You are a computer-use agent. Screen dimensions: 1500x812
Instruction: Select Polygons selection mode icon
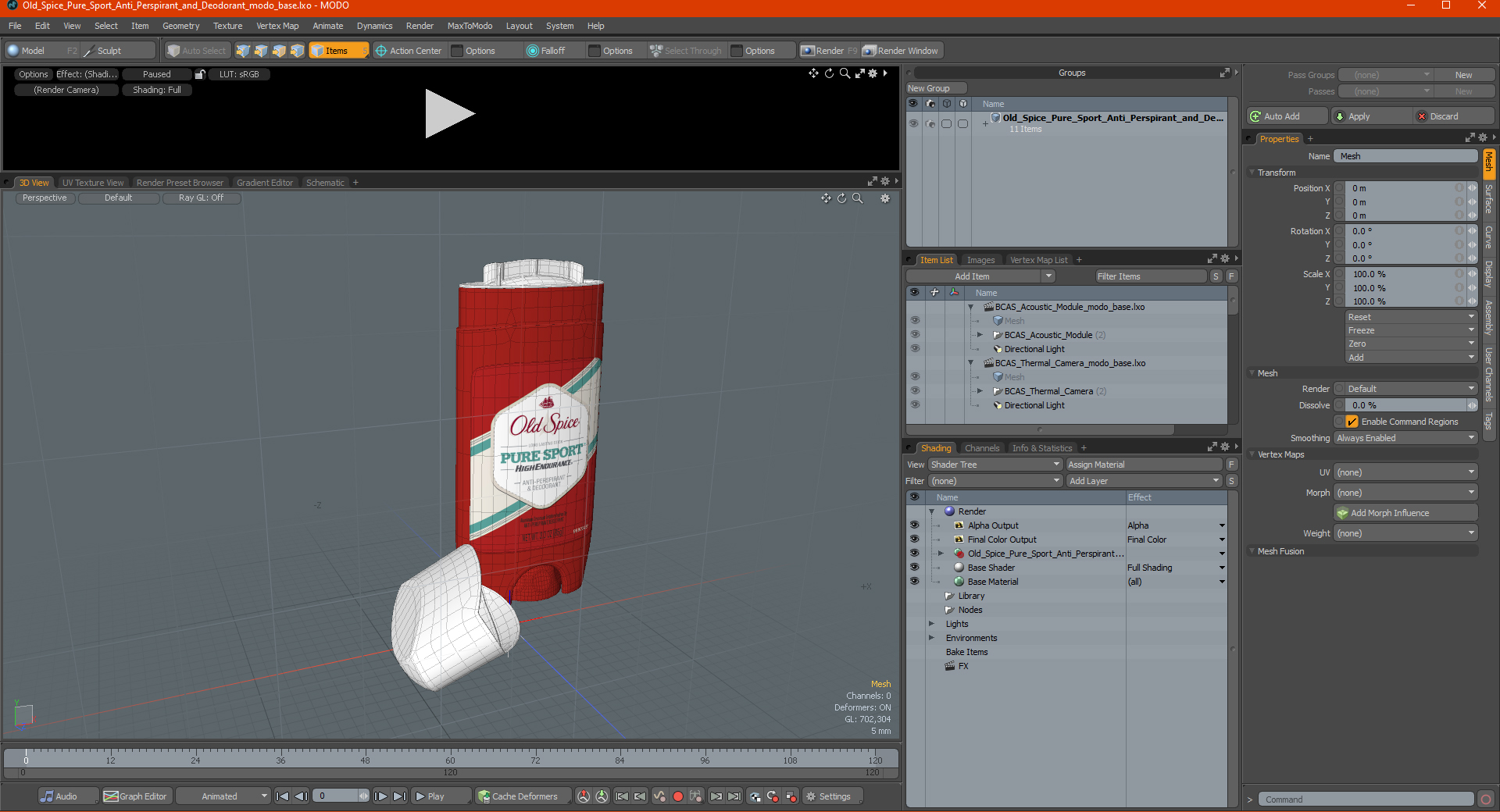pyautogui.click(x=279, y=51)
